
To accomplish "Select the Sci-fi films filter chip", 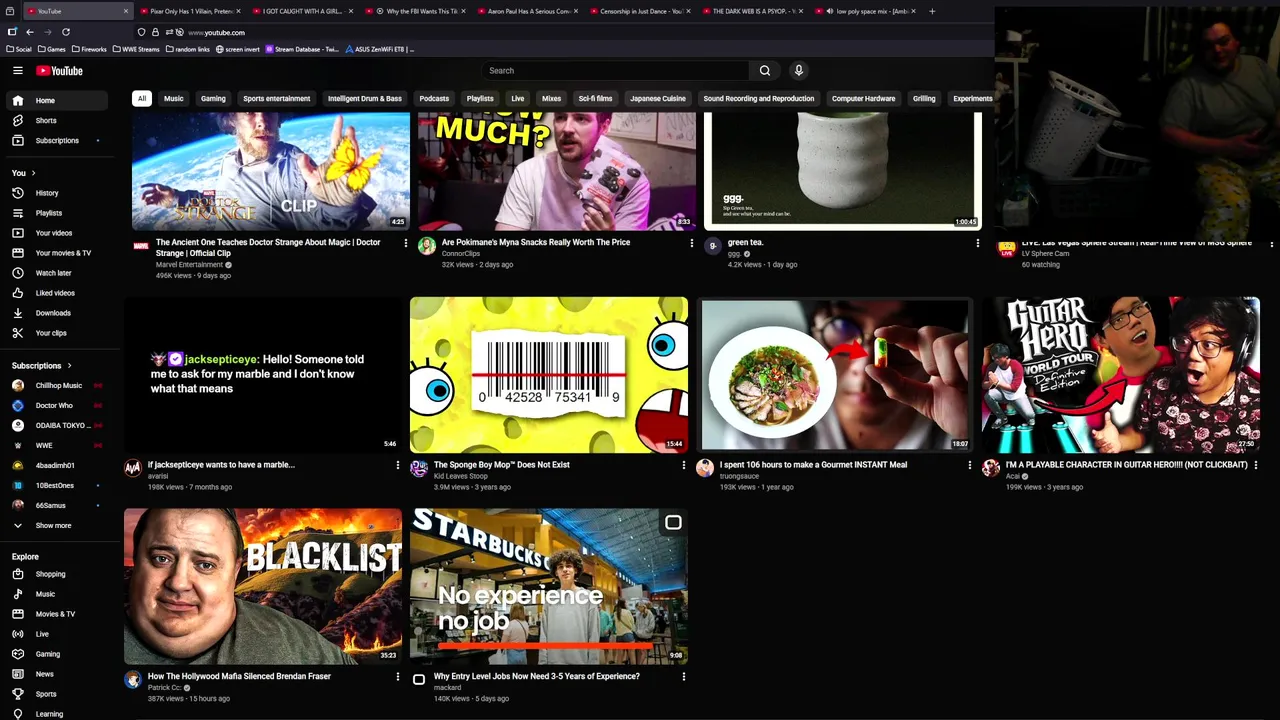I will (x=595, y=98).
